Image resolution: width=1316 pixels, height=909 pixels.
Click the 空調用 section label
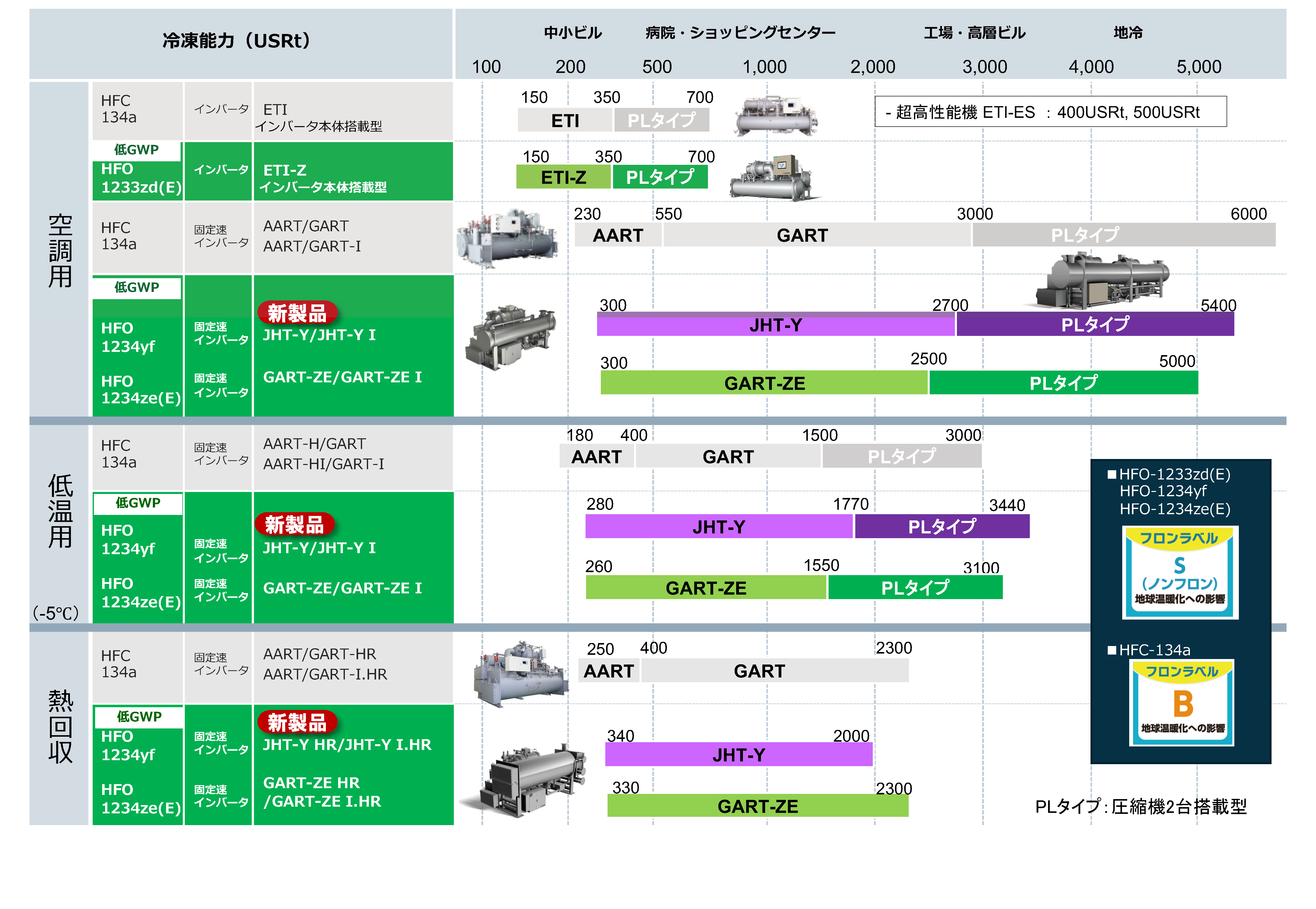pyautogui.click(x=60, y=251)
